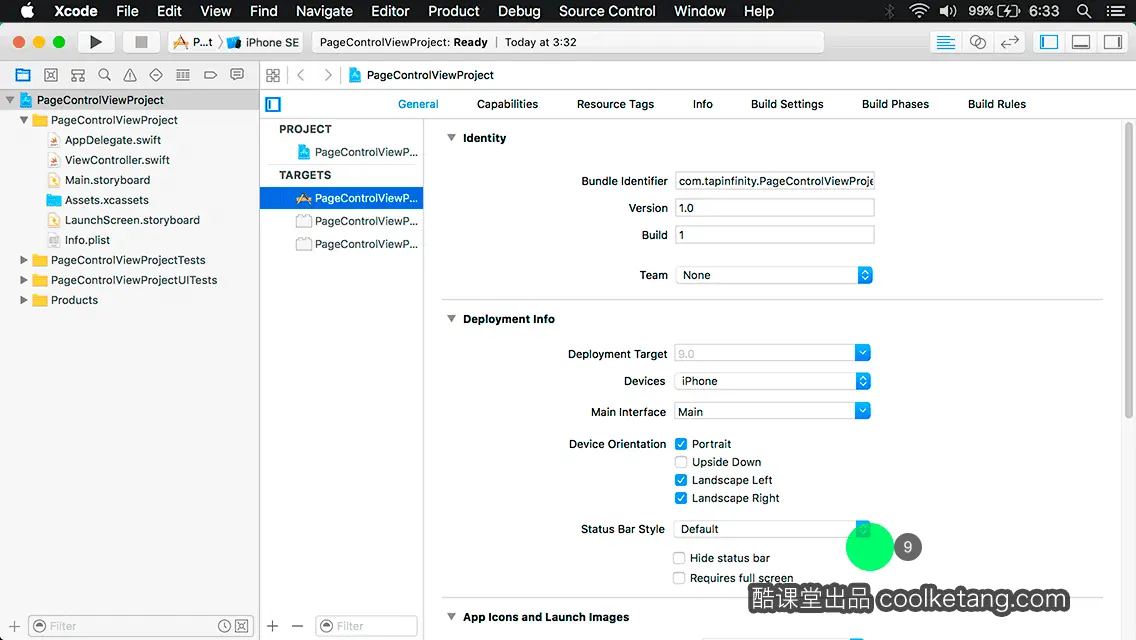Viewport: 1136px width, 640px height.
Task: Enable Upside Down orientation
Action: (x=681, y=462)
